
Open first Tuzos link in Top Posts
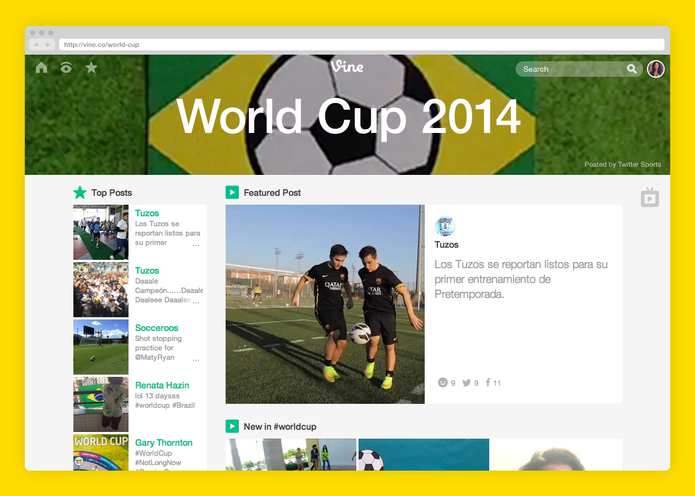coord(147,213)
